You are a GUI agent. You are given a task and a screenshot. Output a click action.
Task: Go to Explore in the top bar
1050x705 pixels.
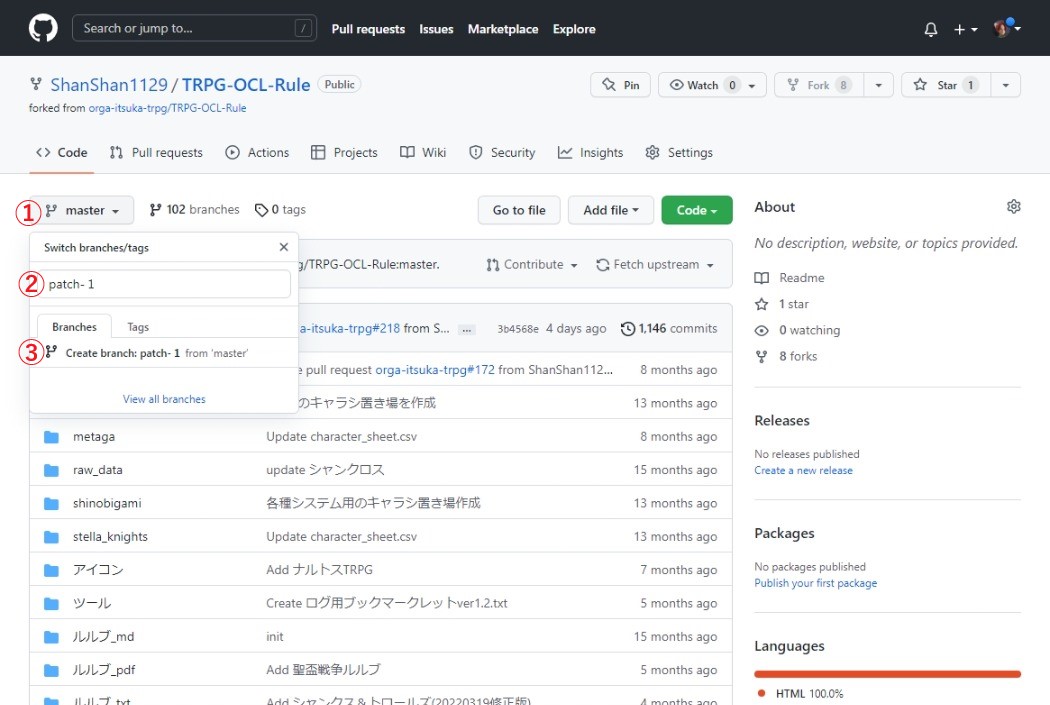pyautogui.click(x=574, y=29)
